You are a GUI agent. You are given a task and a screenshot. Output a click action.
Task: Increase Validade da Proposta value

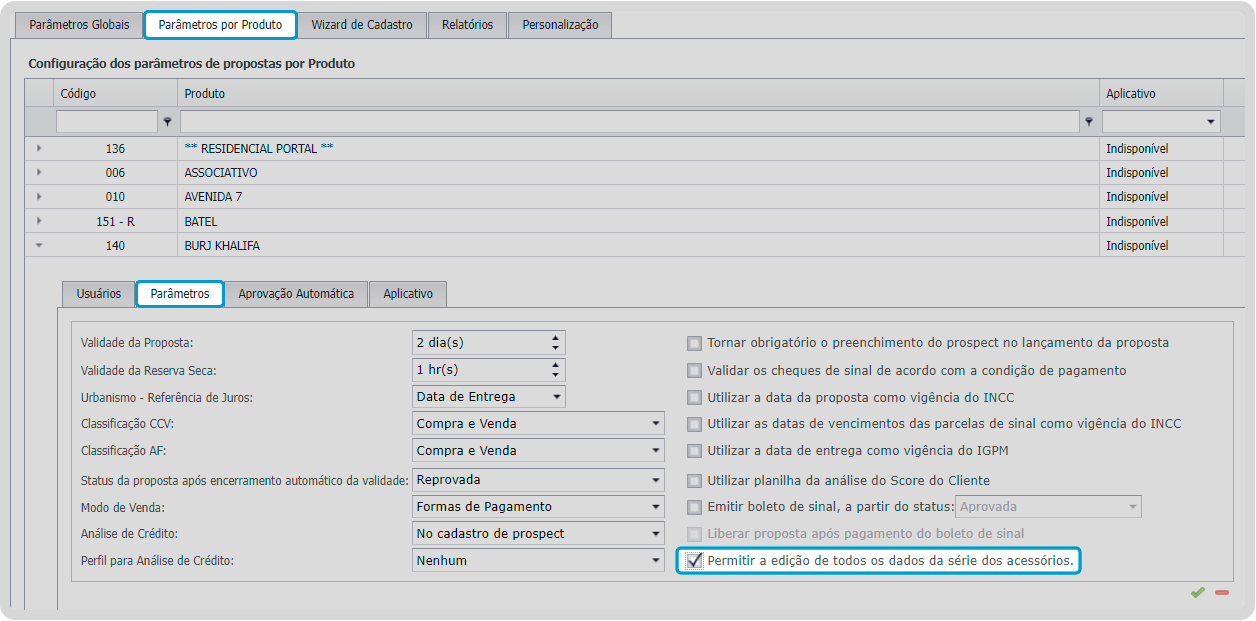(x=555, y=337)
